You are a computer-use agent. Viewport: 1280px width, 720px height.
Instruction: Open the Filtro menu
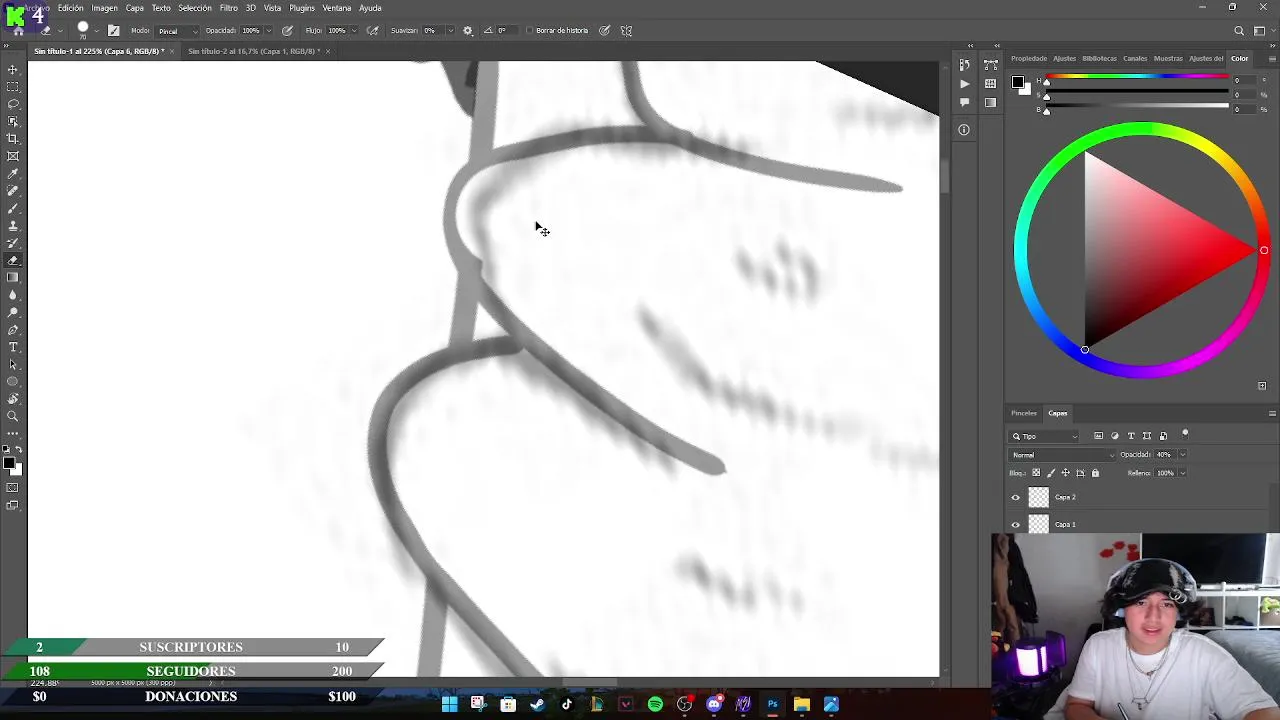click(x=229, y=8)
